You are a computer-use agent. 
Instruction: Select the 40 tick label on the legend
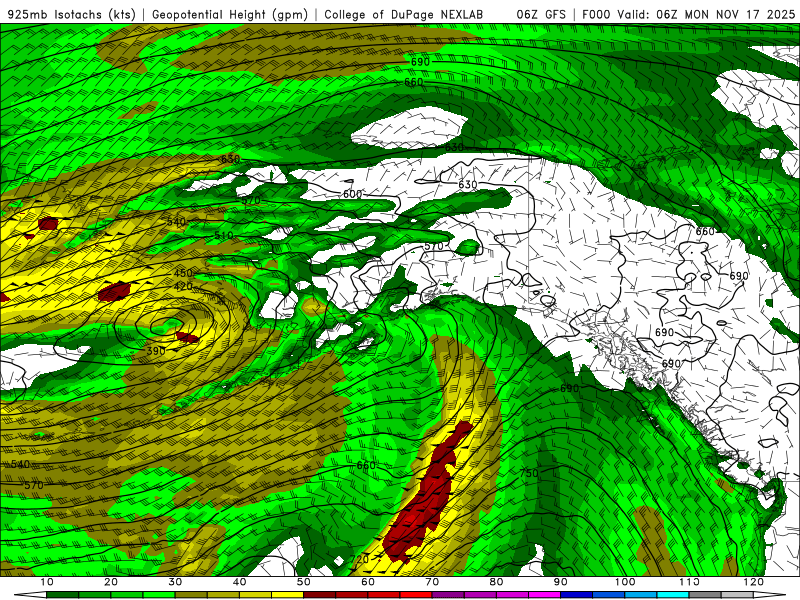coord(239,582)
